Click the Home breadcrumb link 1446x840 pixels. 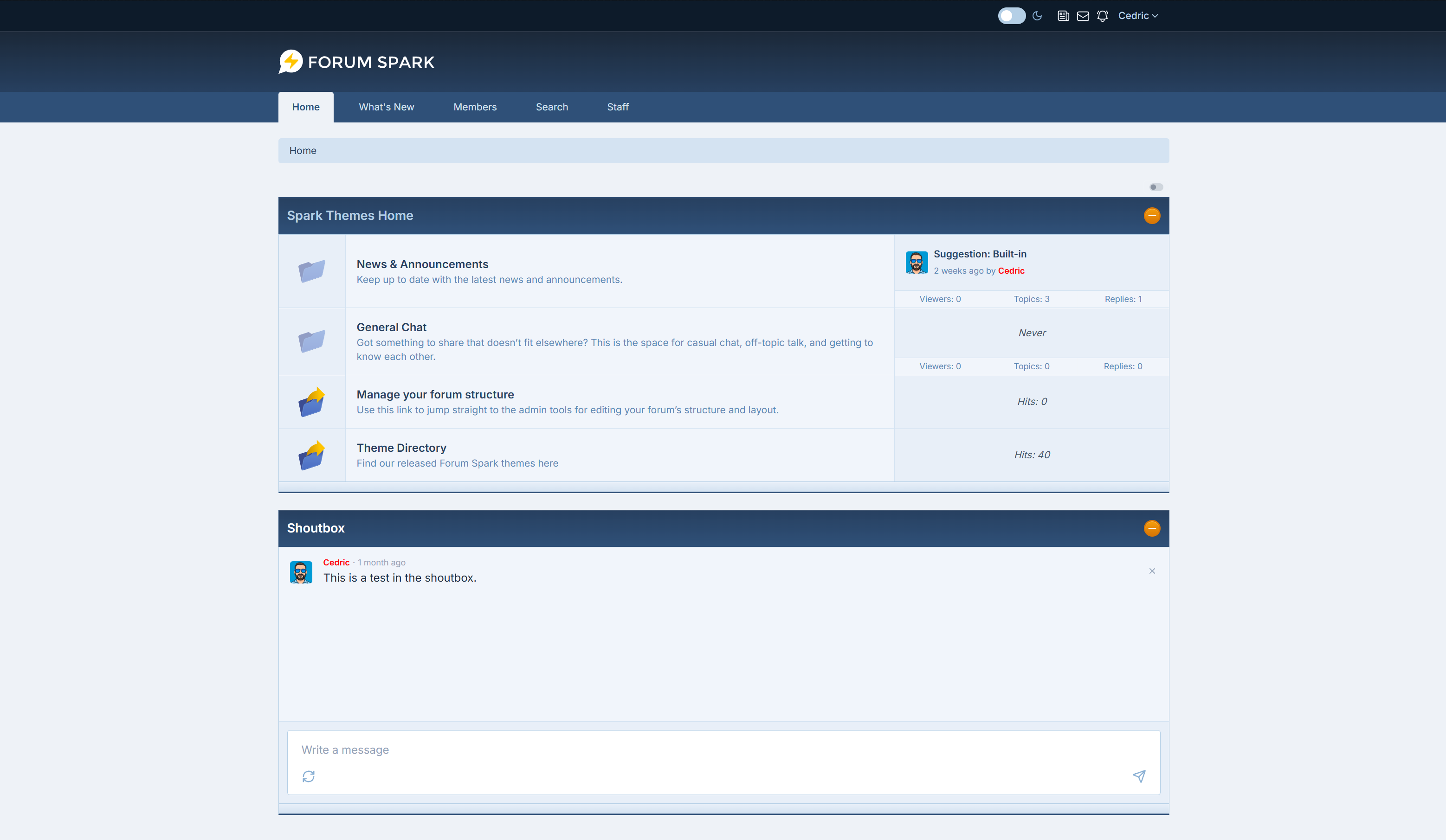coord(303,150)
